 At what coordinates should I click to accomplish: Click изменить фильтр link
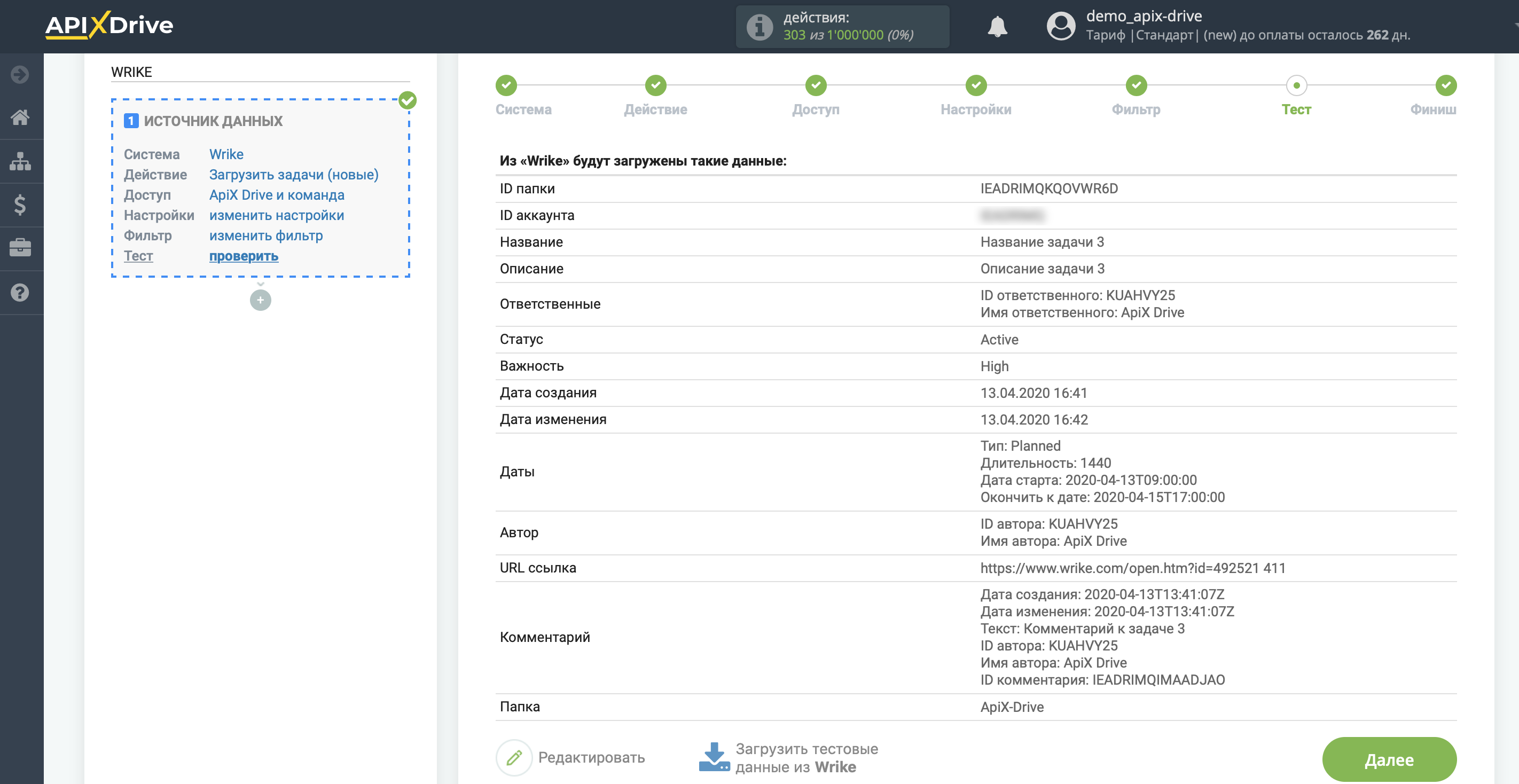(266, 236)
